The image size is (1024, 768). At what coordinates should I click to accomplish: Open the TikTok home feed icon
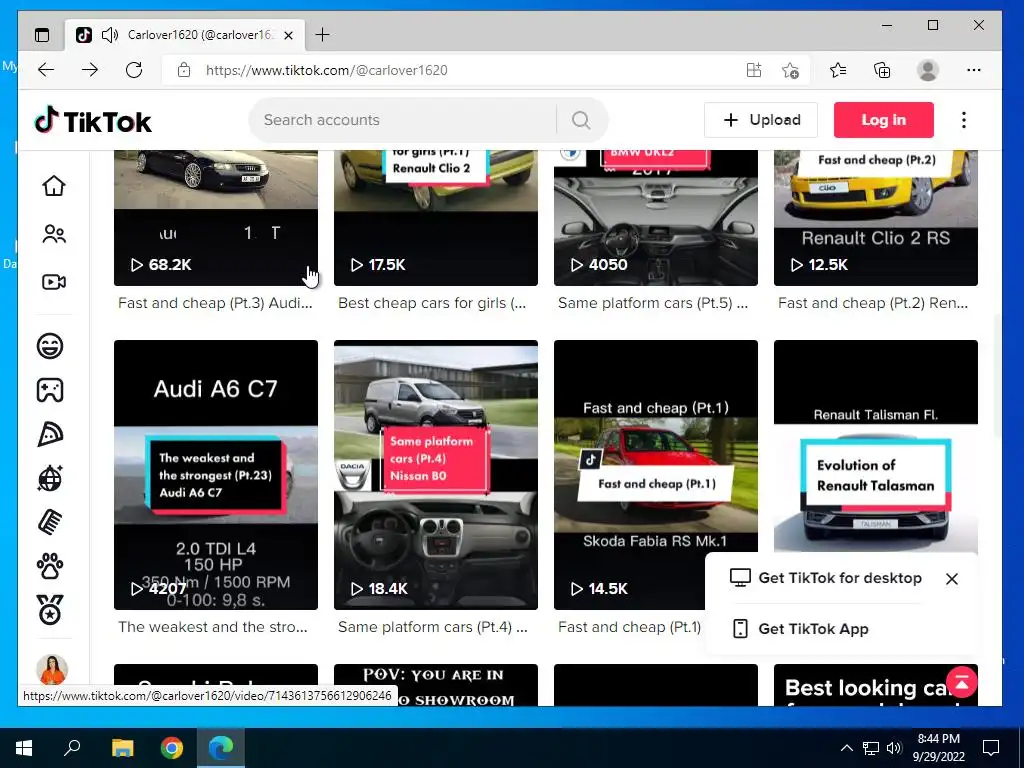pyautogui.click(x=54, y=186)
